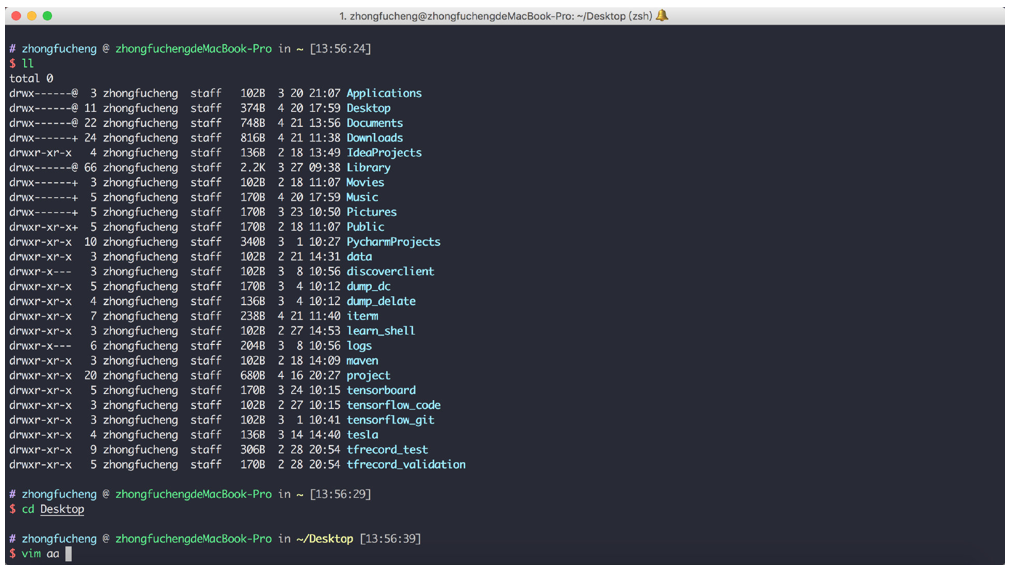Select the tensorflow_code directory name
This screenshot has height=575, width=1009.
[x=393, y=405]
